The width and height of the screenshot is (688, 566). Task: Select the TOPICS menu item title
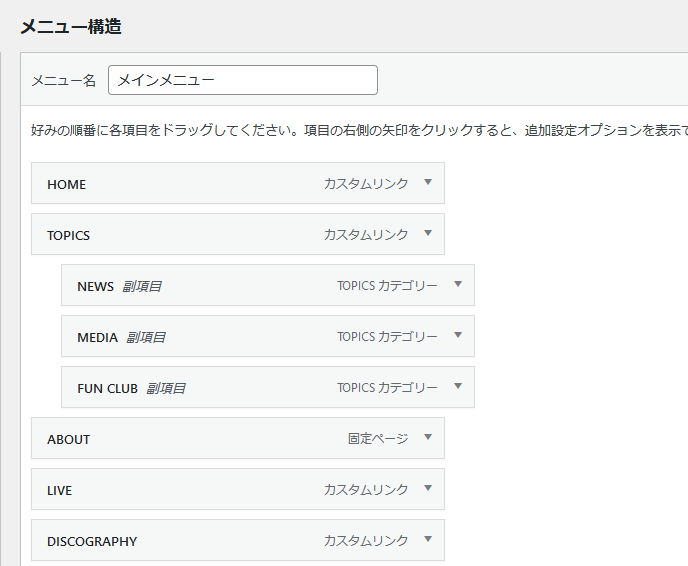[68, 235]
